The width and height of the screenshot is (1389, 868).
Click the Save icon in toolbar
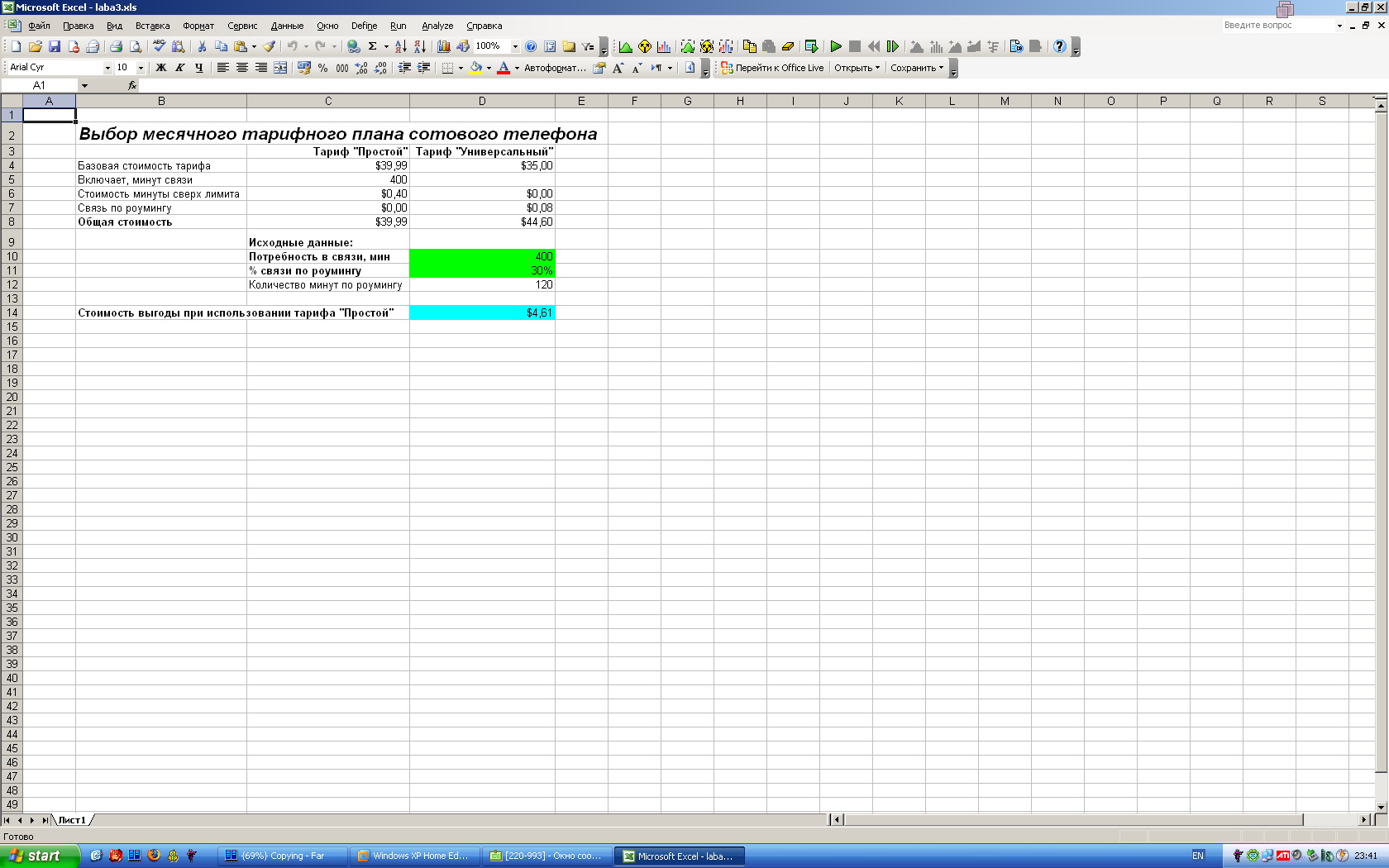(55, 47)
